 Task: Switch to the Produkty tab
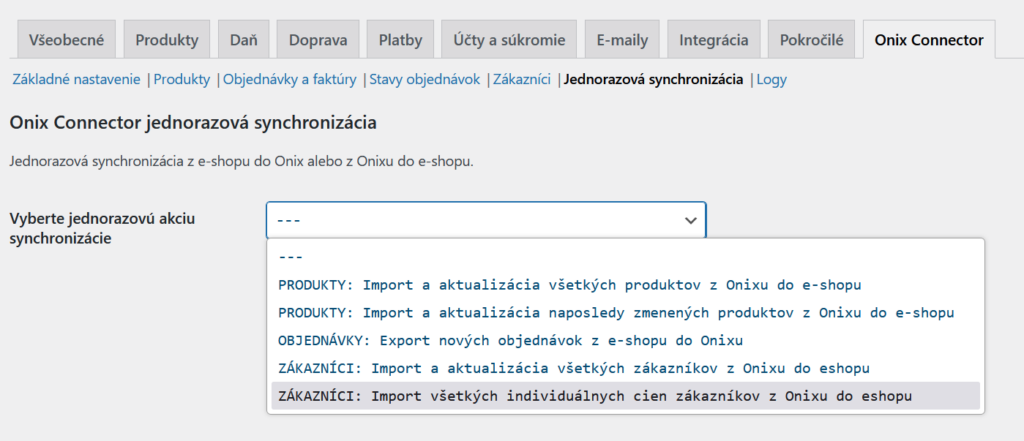click(167, 41)
